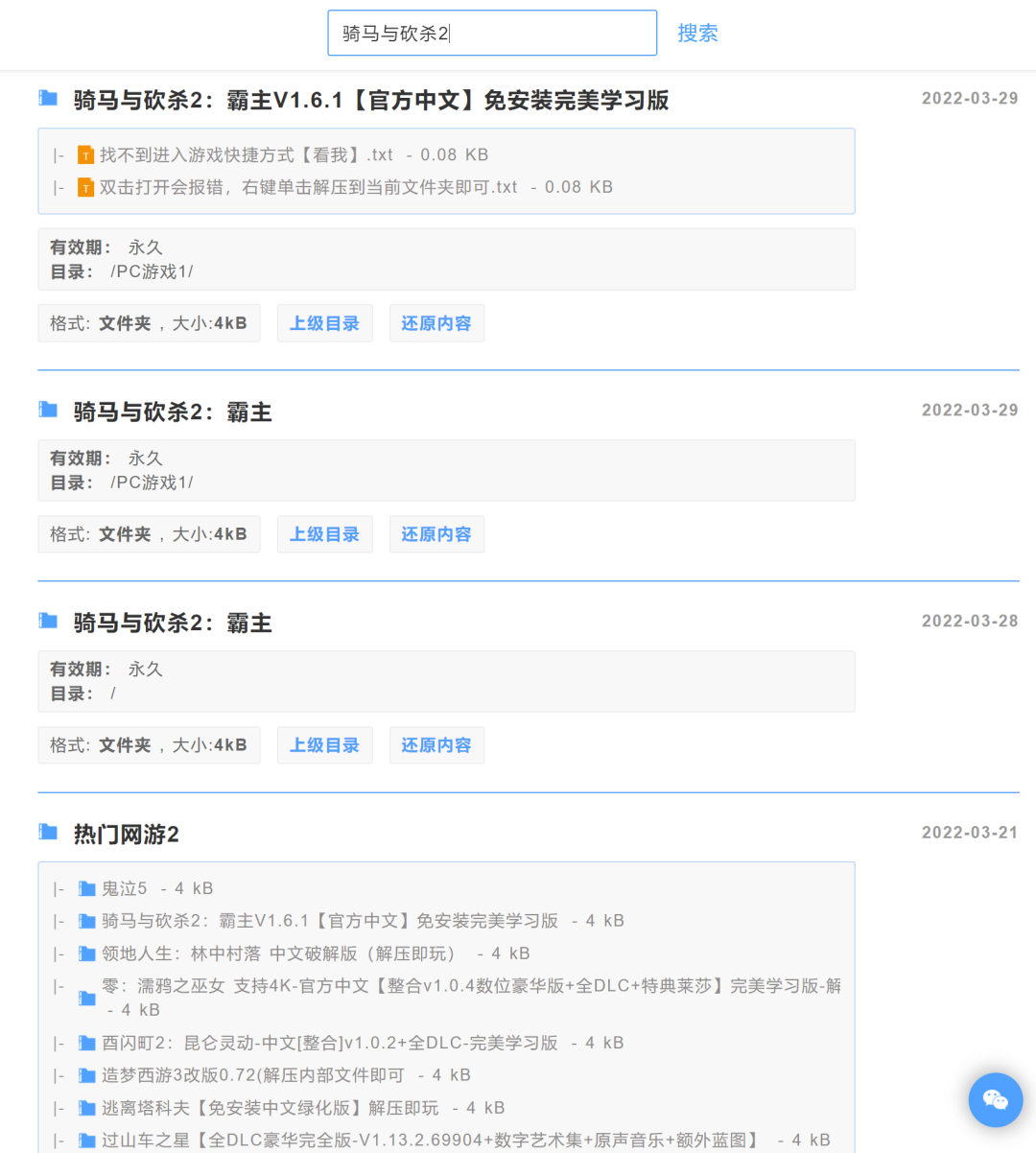
Task: Click folder icon for 过山车之星
Action: (87, 1141)
